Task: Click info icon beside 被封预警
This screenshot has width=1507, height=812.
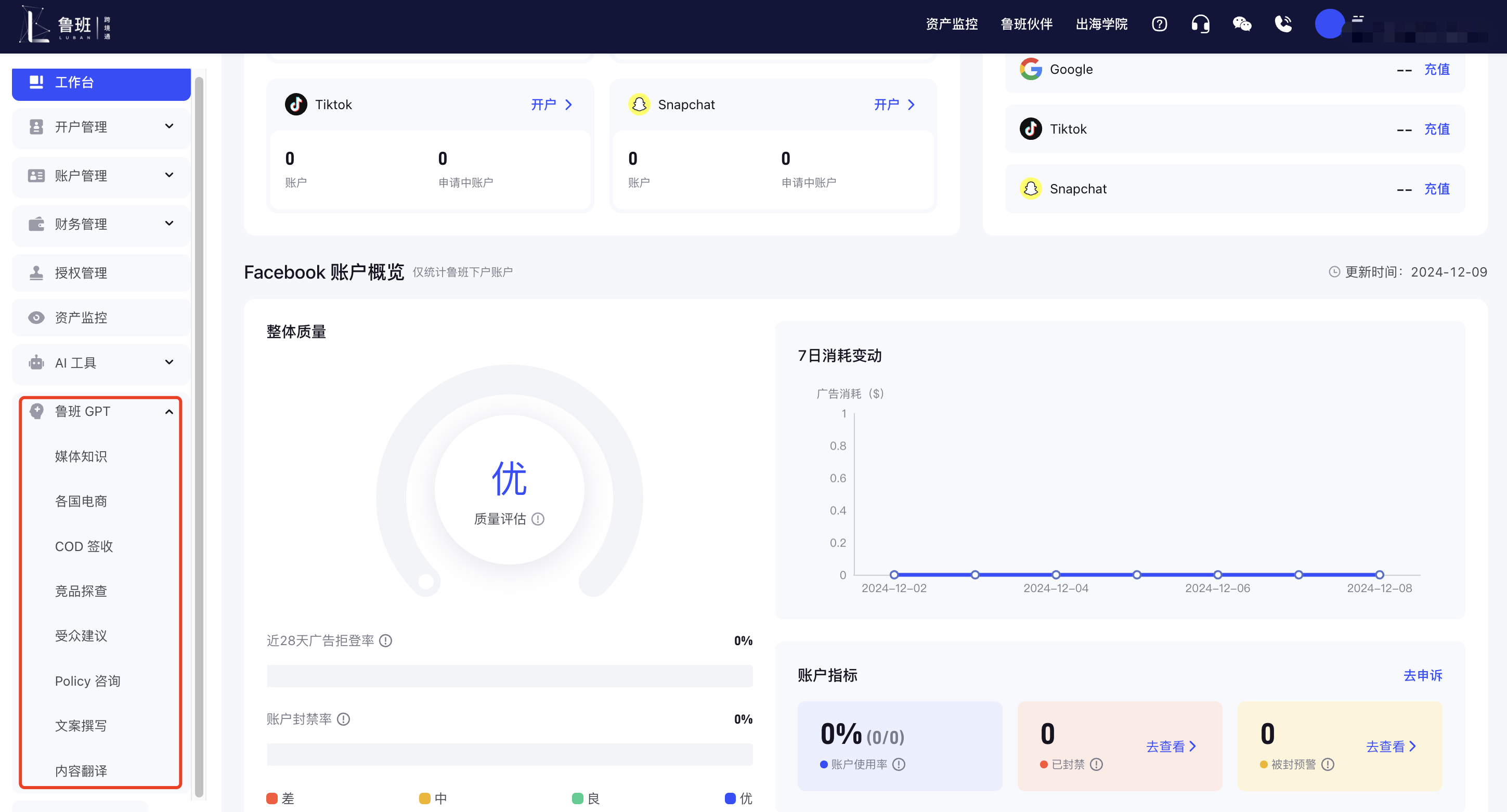Action: click(1328, 765)
